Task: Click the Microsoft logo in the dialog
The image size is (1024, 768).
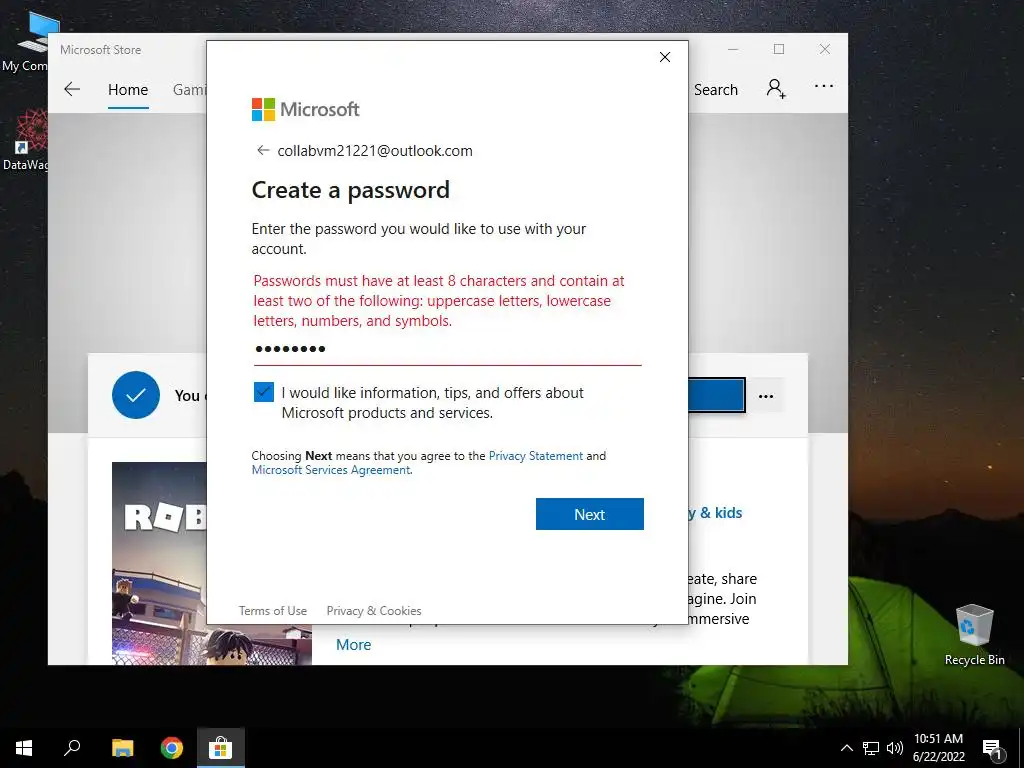Action: point(306,110)
